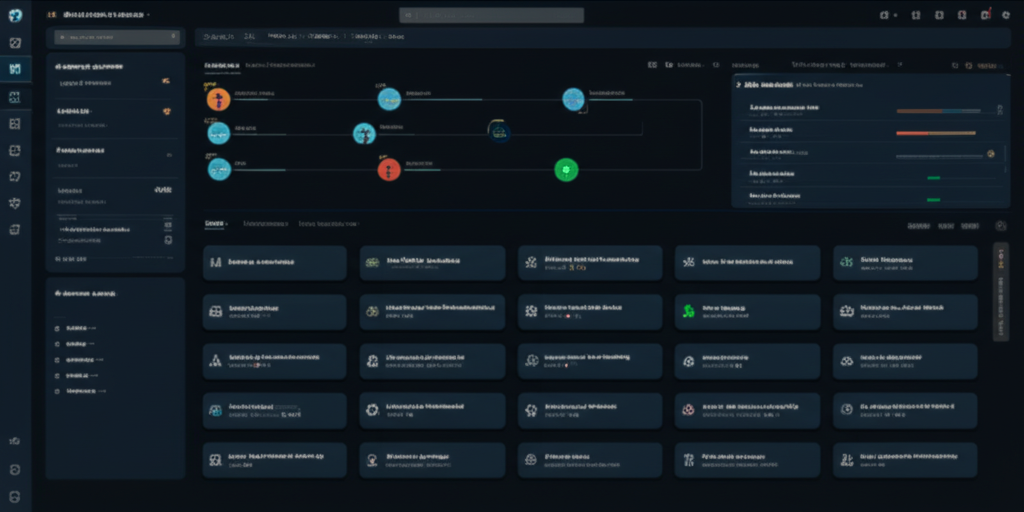Click the red-orange progress bar in right panel
1024x512 pixels.
pyautogui.click(x=935, y=132)
